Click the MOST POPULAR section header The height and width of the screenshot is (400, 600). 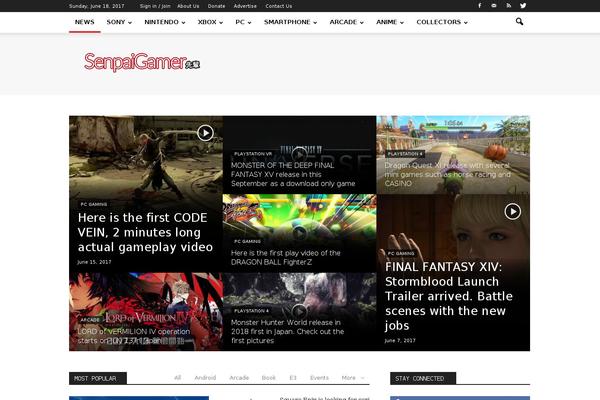[98, 378]
